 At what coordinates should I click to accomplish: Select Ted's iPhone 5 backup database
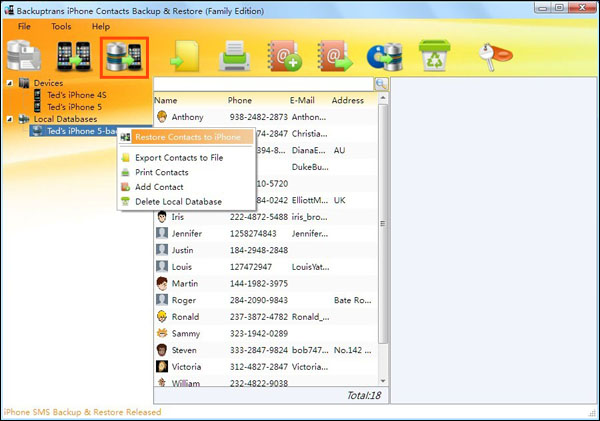point(82,131)
